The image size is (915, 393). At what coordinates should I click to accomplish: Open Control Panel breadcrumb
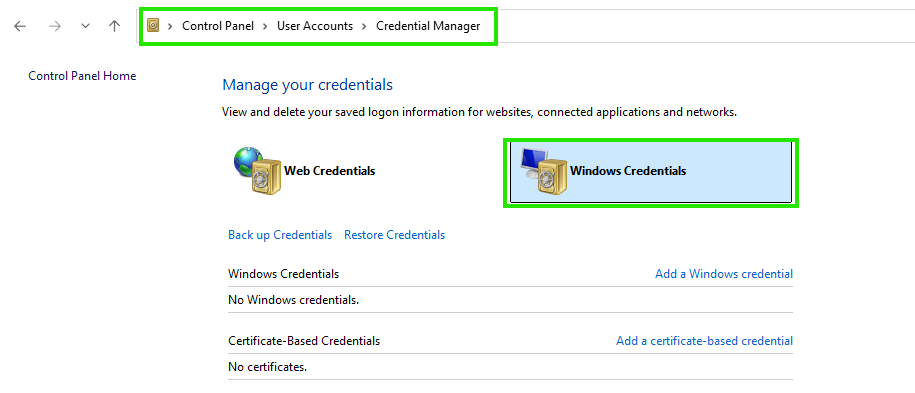pos(218,26)
